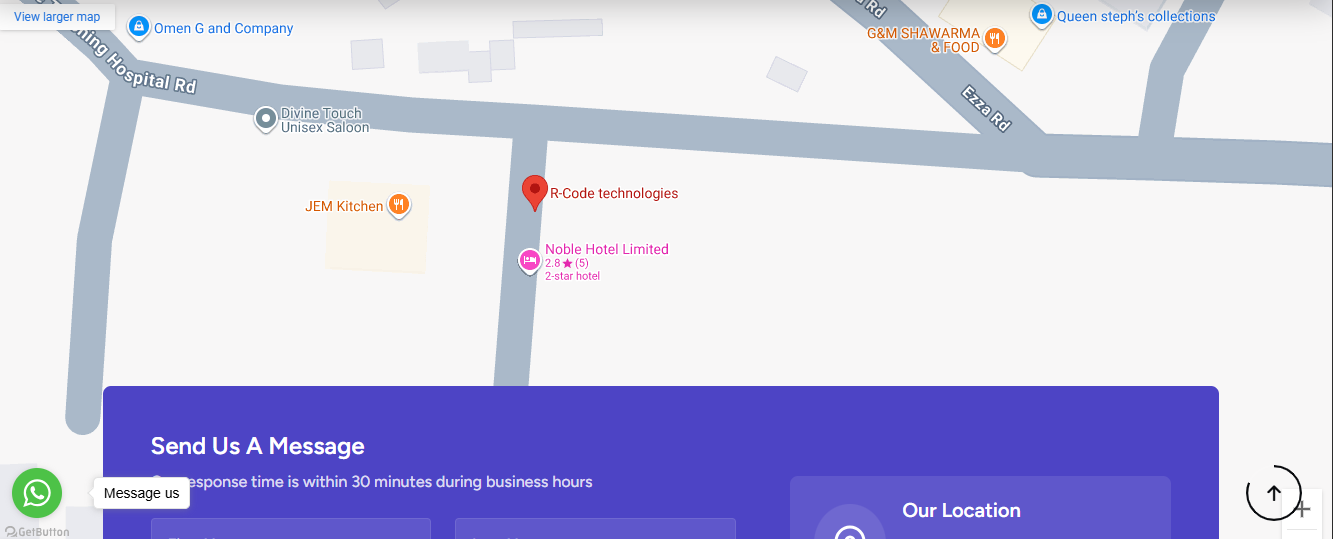Select the Noble Hotel Limited hotel icon

click(529, 261)
